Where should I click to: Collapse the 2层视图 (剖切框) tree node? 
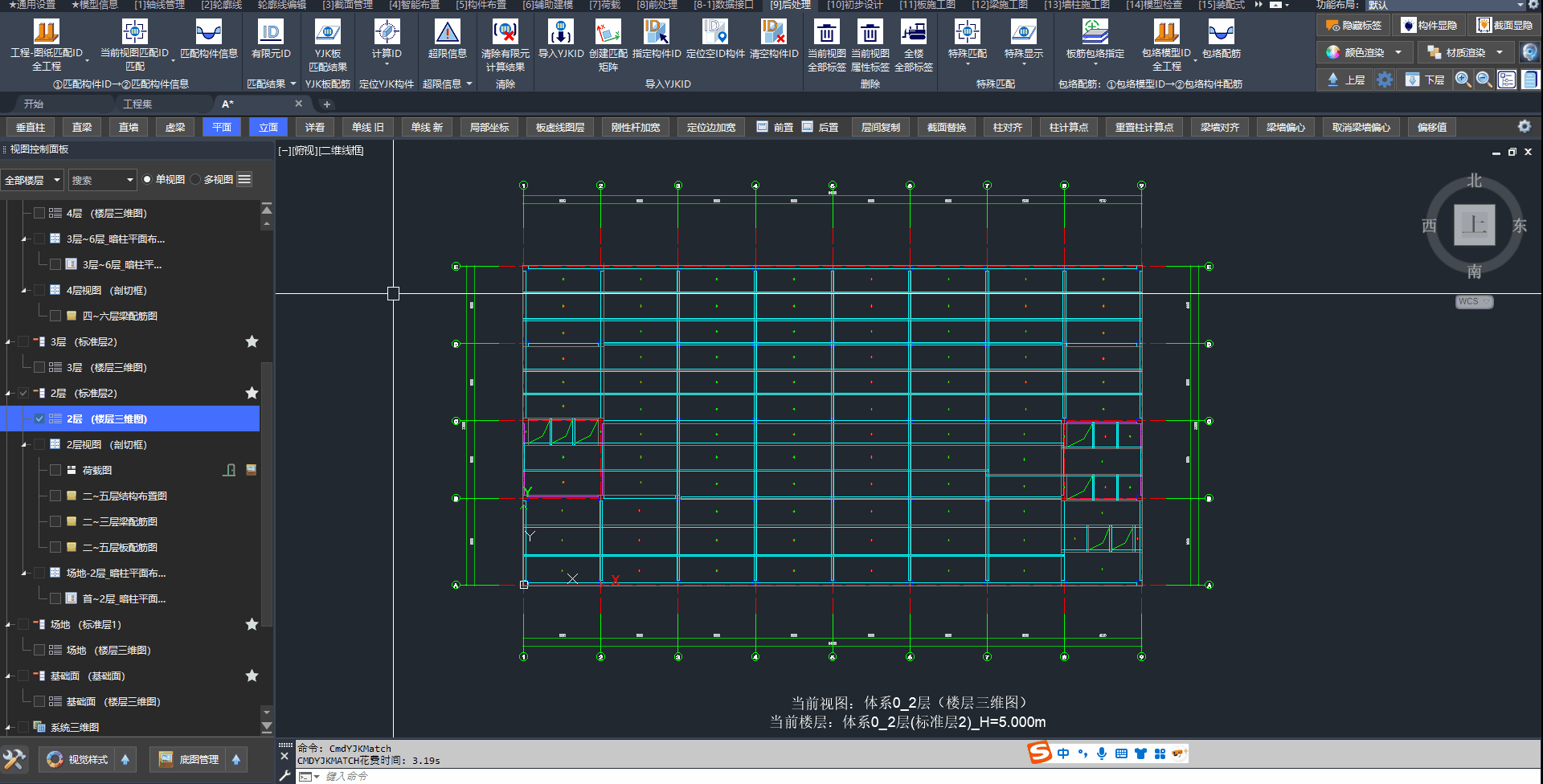(24, 444)
